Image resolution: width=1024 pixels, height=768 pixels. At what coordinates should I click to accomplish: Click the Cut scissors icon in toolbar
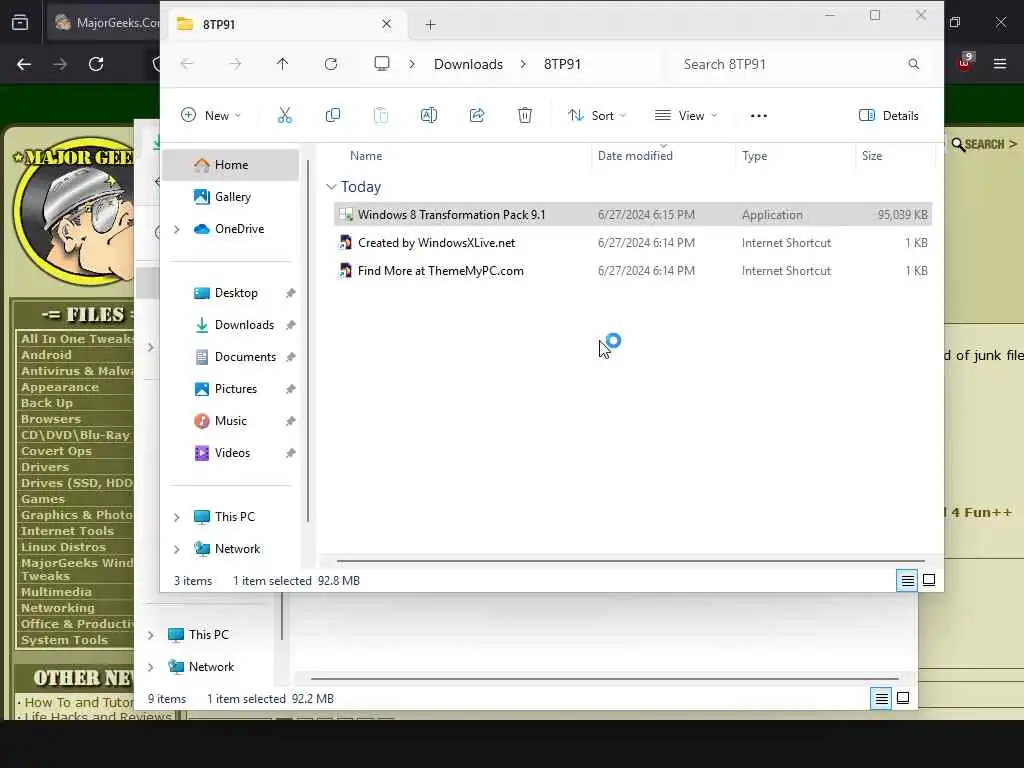285,116
